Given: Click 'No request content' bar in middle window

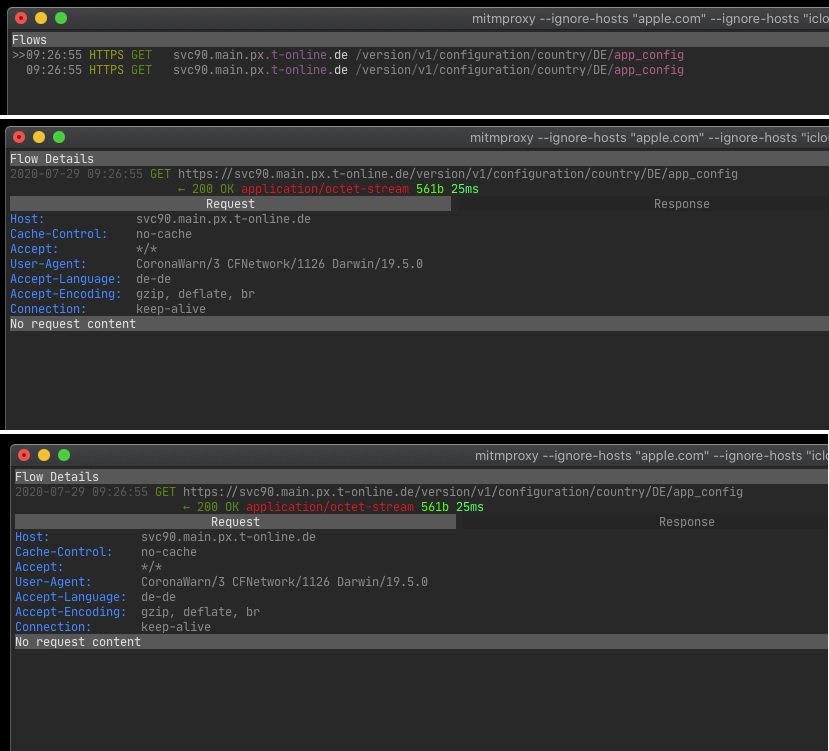Looking at the screenshot, I should point(419,324).
